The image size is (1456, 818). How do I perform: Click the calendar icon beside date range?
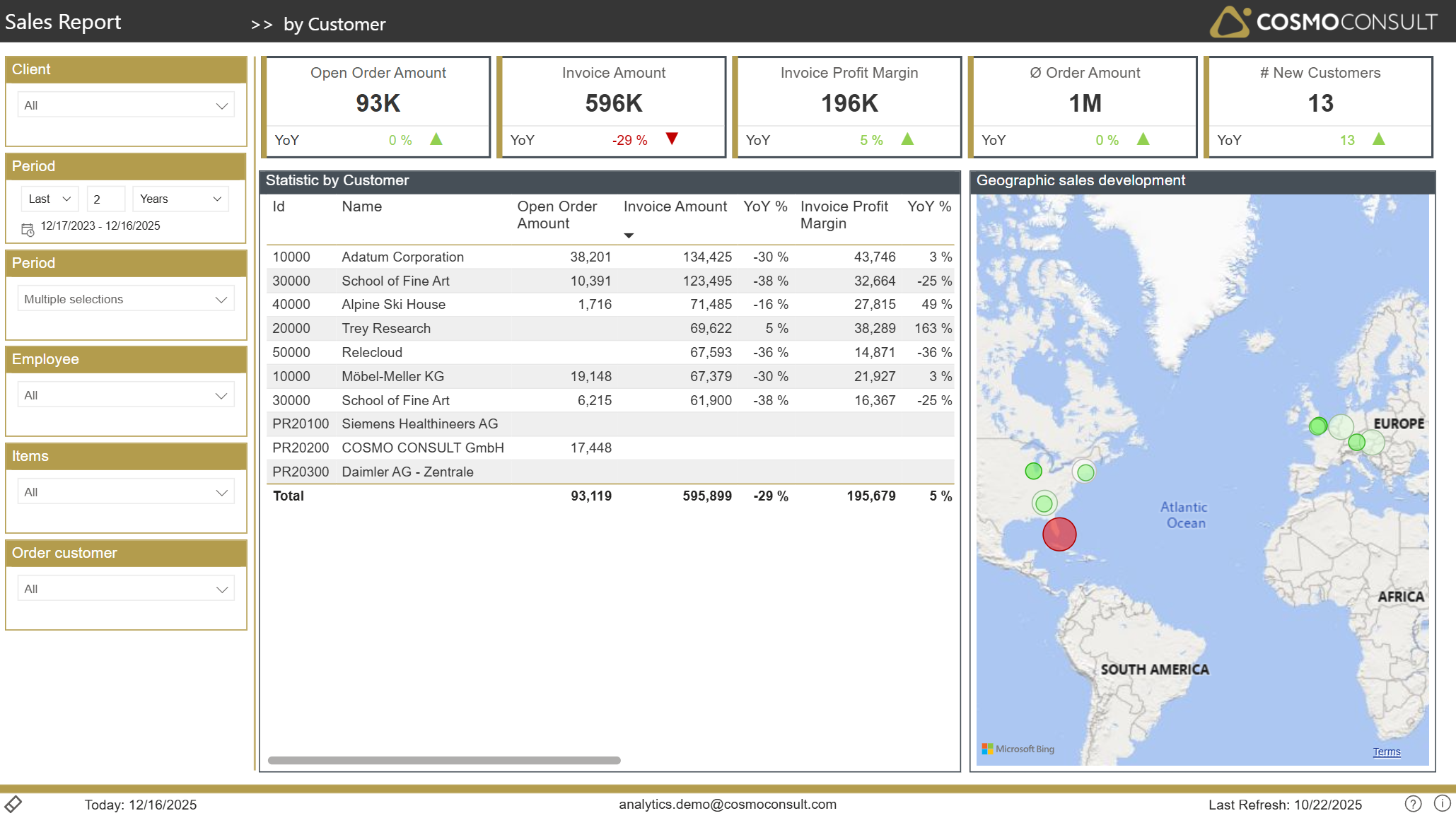click(28, 229)
